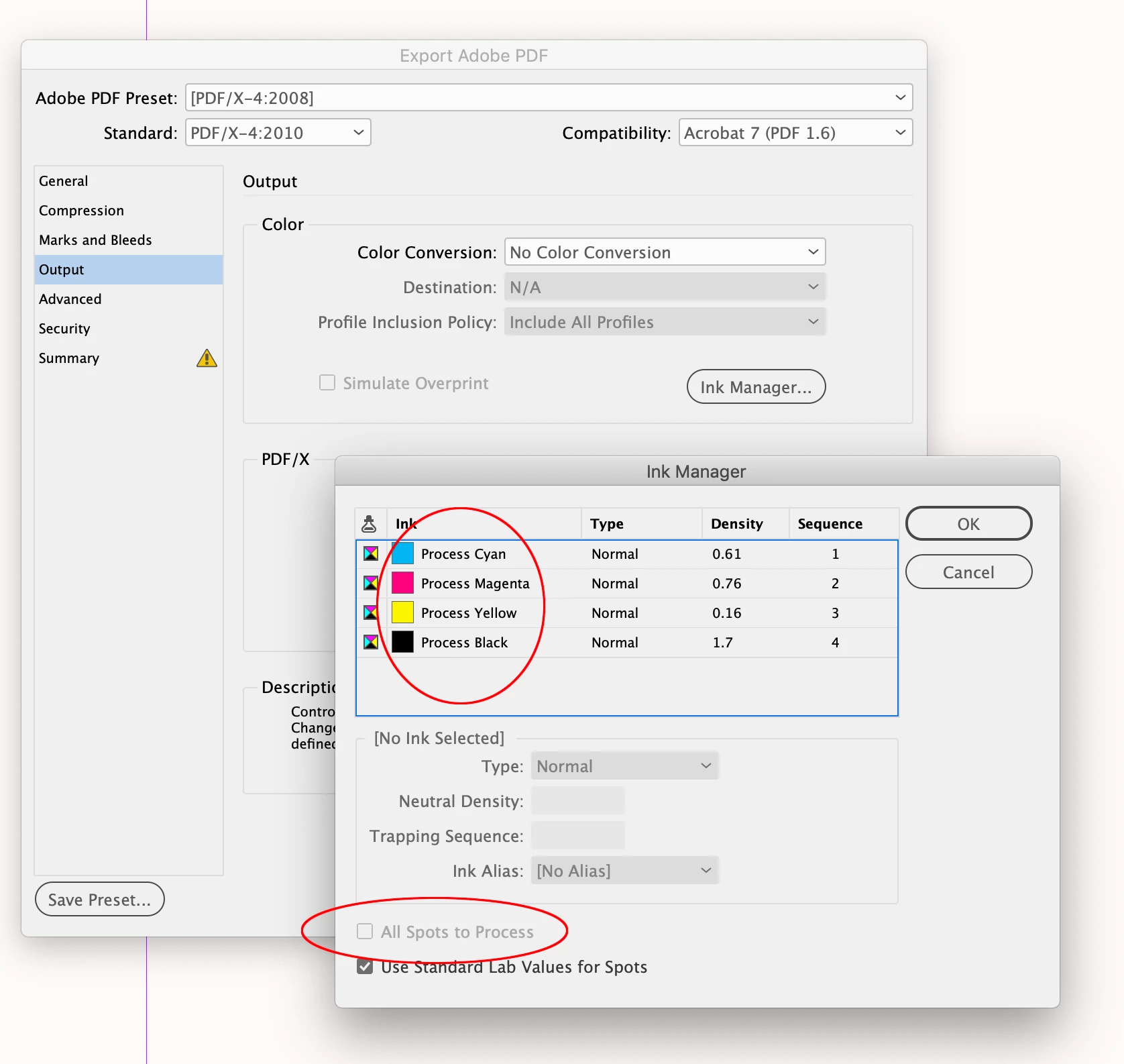Viewport: 1124px width, 1064px height.
Task: Toggle the Simulate Overprint checkbox
Action: 327,382
